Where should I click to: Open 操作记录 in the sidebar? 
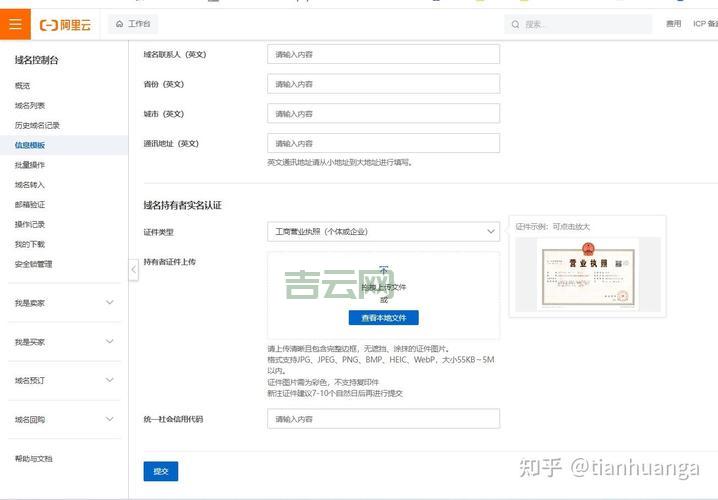(30, 224)
